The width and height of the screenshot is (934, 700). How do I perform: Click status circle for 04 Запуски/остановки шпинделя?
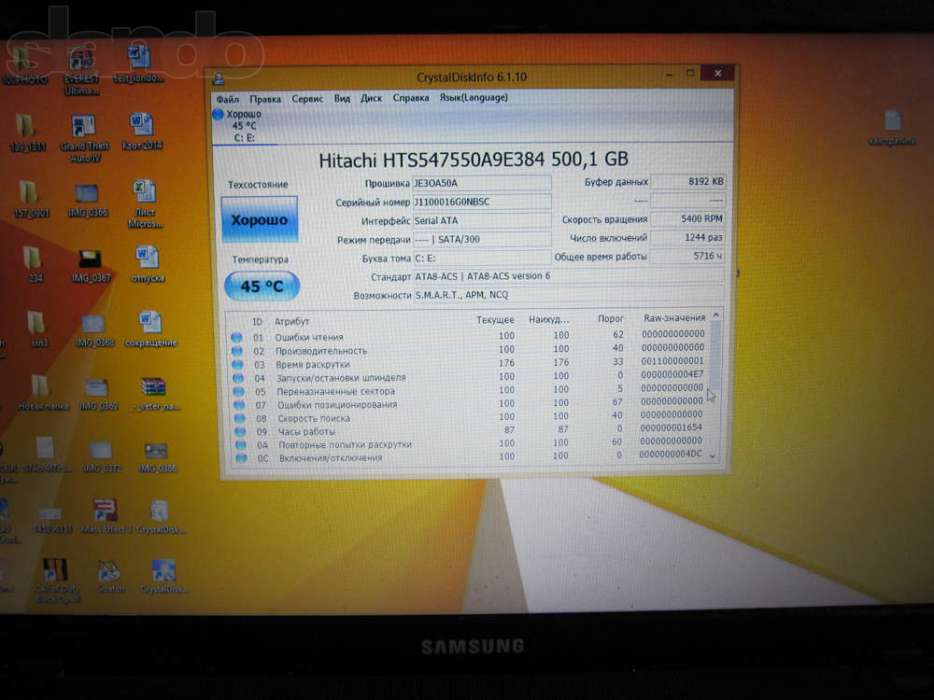click(x=238, y=378)
